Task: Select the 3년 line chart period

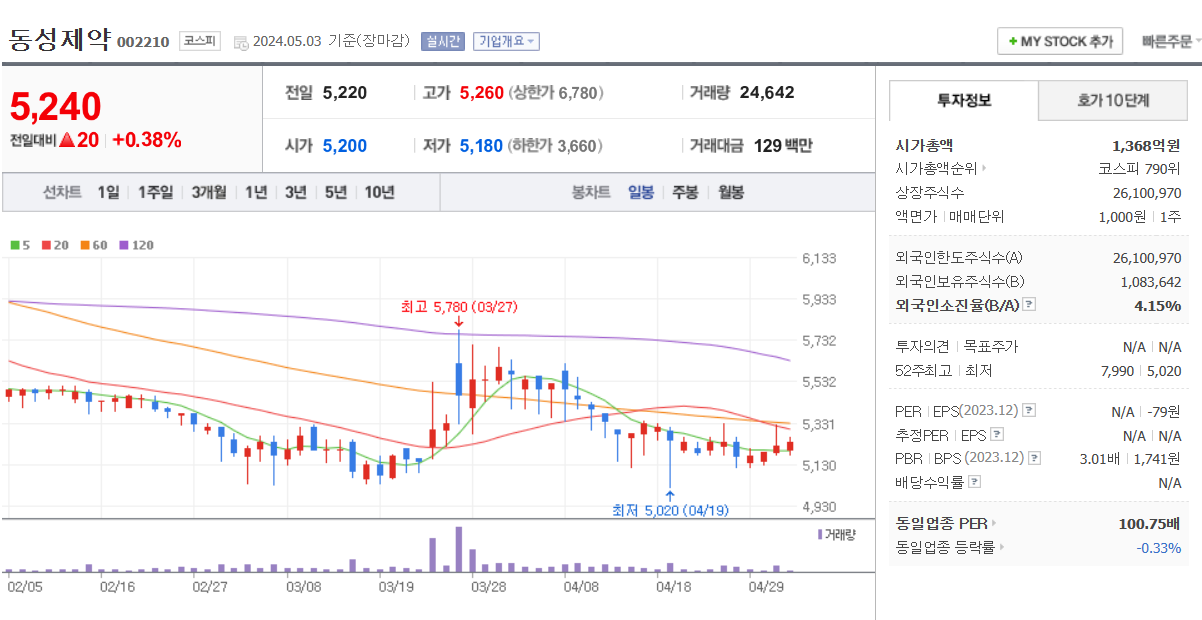Action: [x=295, y=192]
